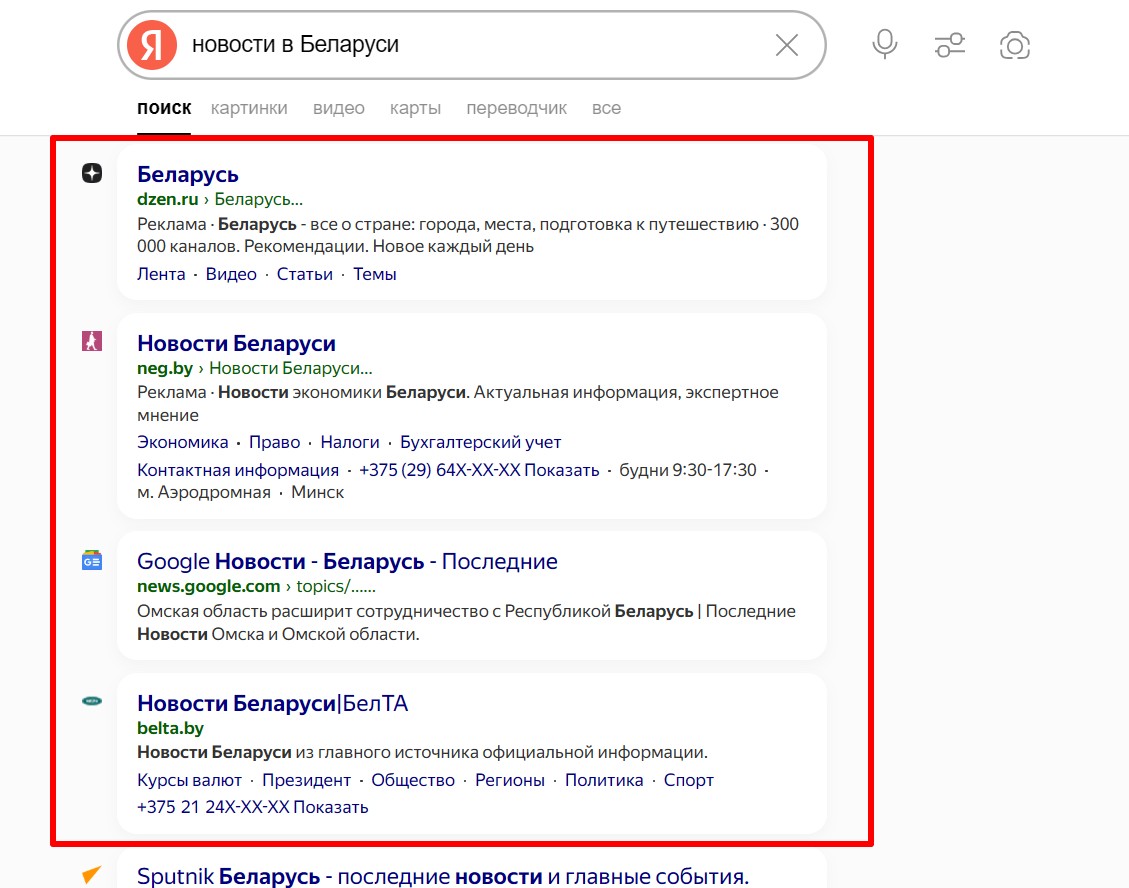
Task: Open the Sputnik Беларусь result title
Action: [443, 876]
